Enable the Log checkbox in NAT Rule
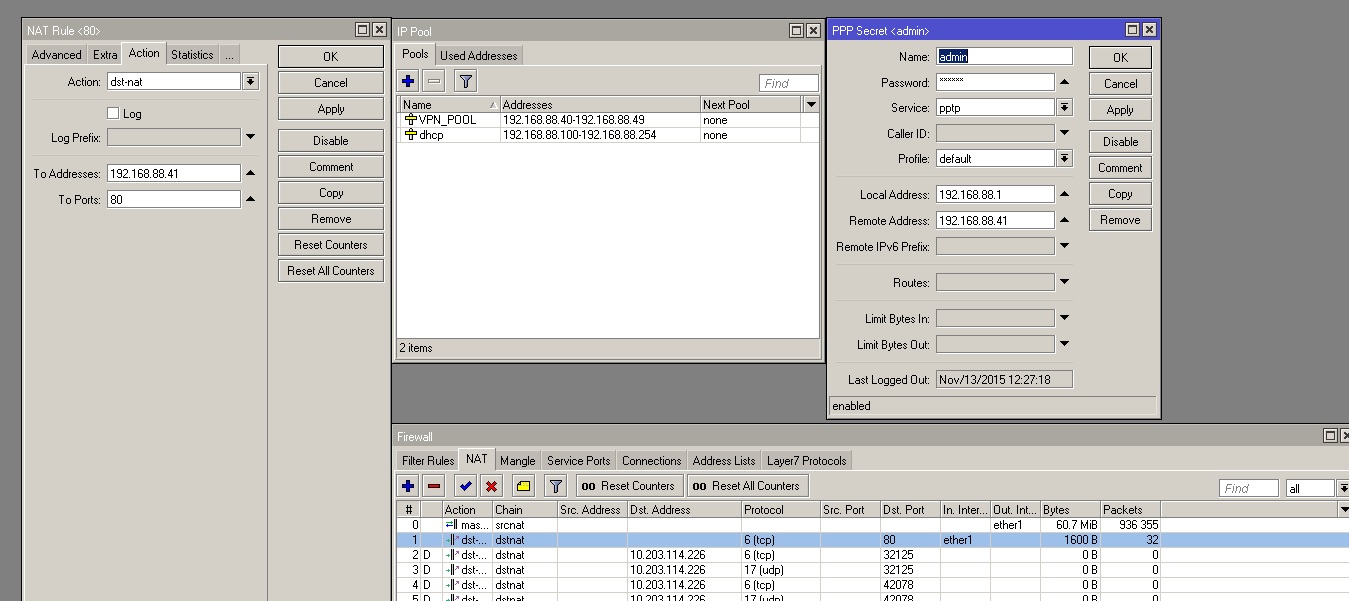 pos(113,114)
